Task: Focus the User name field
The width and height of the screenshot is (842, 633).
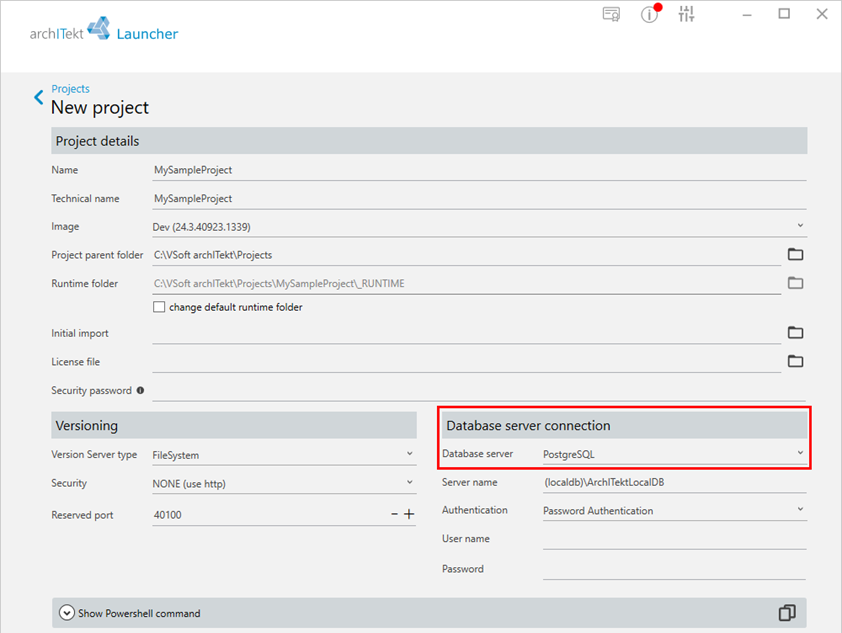Action: 674,539
